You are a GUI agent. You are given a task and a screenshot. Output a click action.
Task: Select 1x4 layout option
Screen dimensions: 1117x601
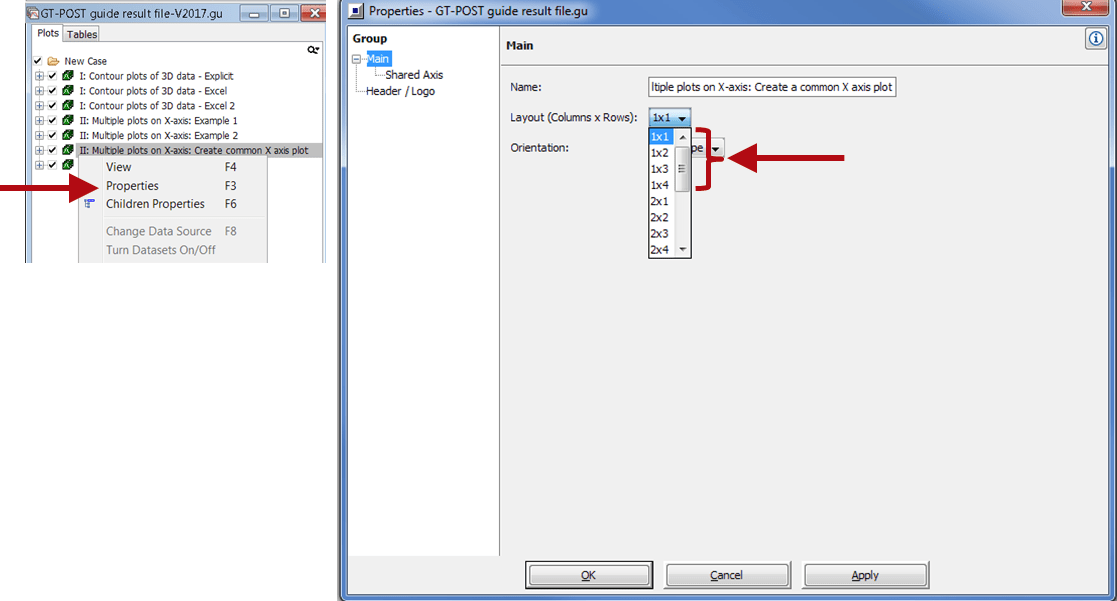(662, 185)
